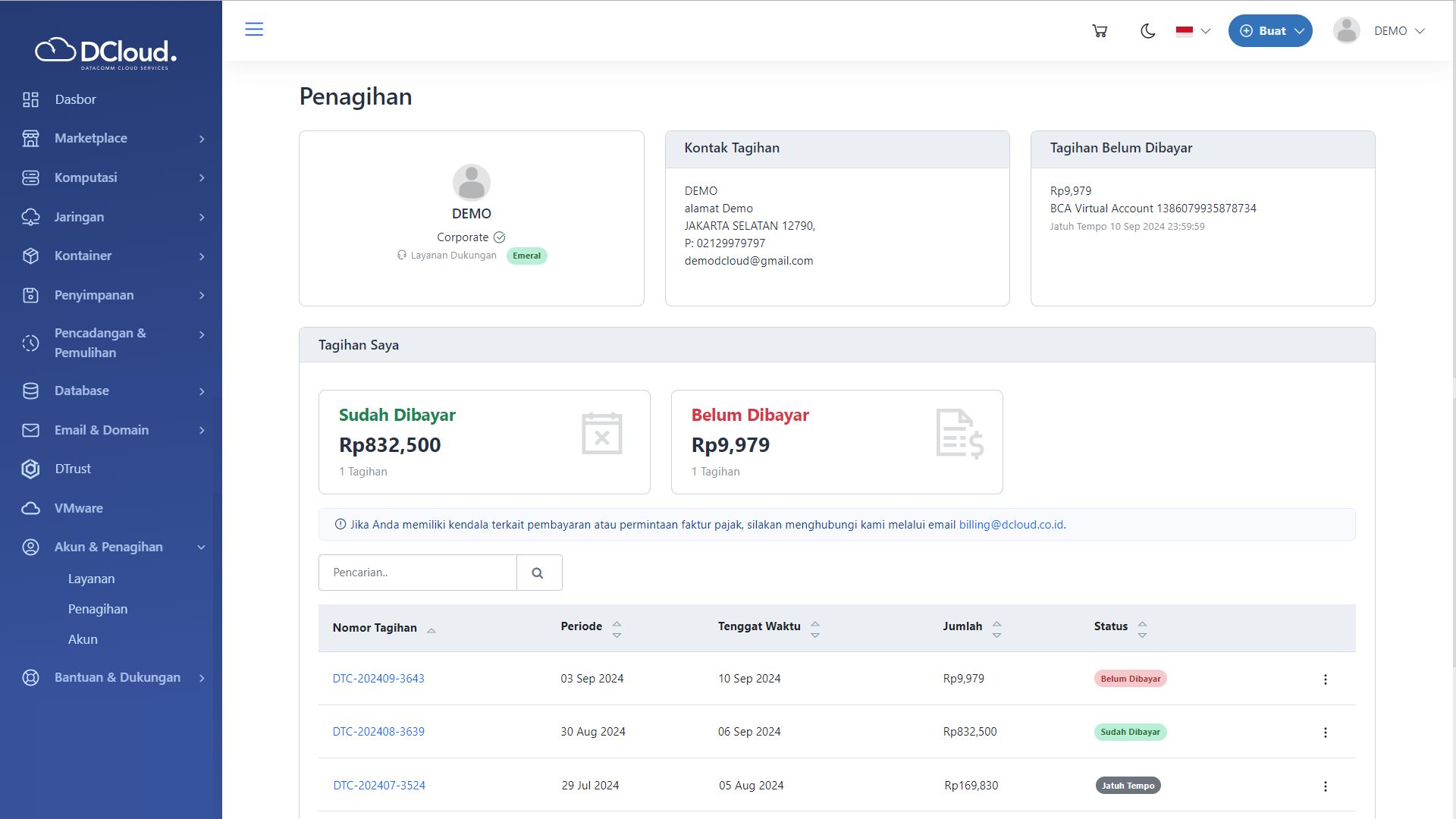
Task: Toggle dark mode moon icon
Action: (x=1147, y=31)
